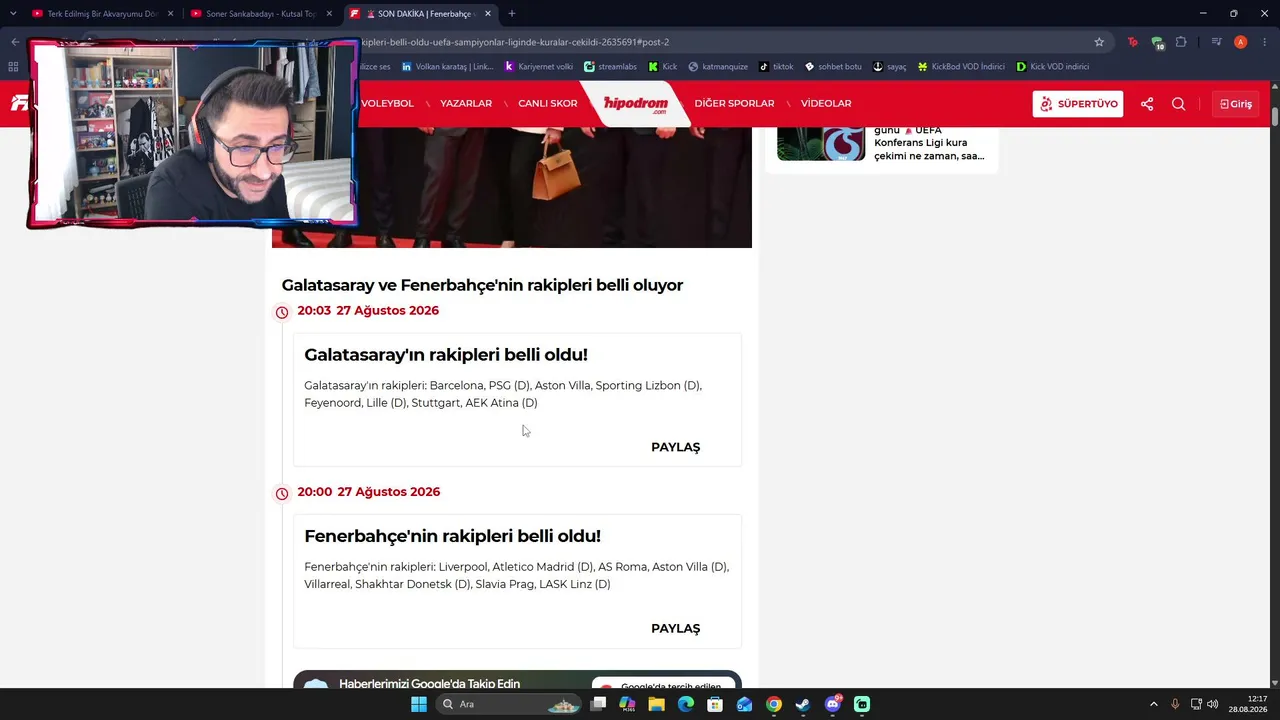This screenshot has width=1280, height=720.
Task: Open the UEFA Konferans Ligi kura çekimi article
Action: coord(930,143)
